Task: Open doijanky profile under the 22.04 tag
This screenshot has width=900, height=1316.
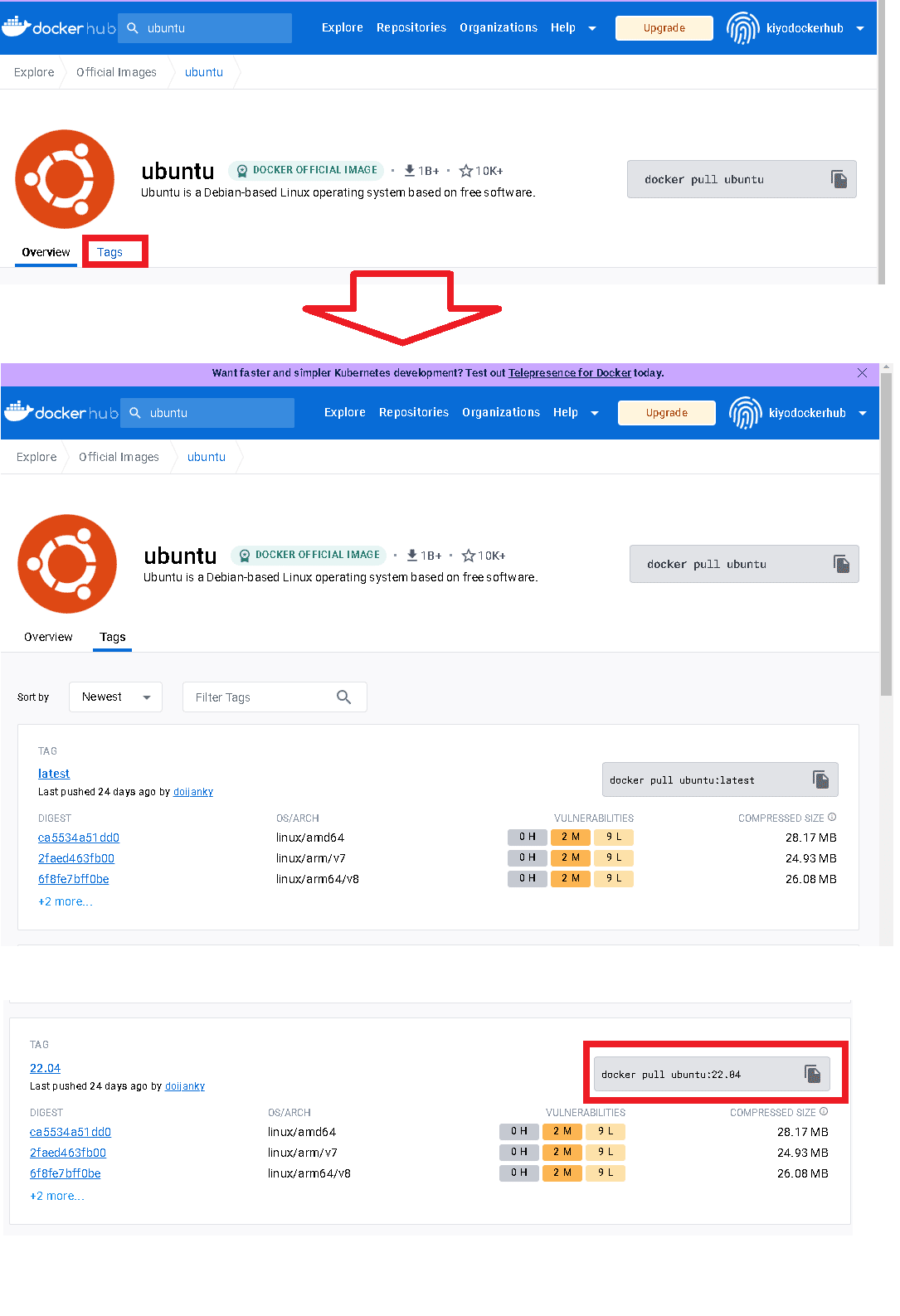Action: pyautogui.click(x=185, y=1086)
